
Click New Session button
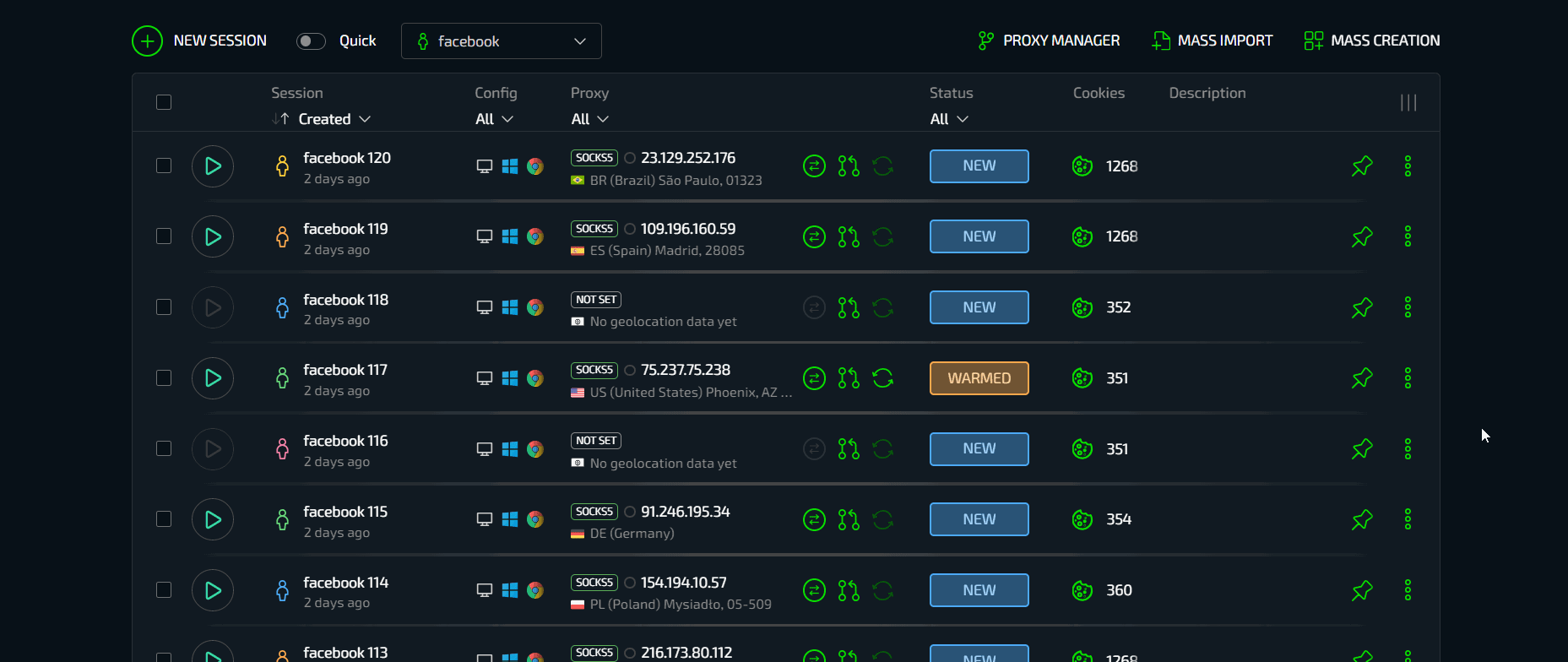(x=199, y=41)
